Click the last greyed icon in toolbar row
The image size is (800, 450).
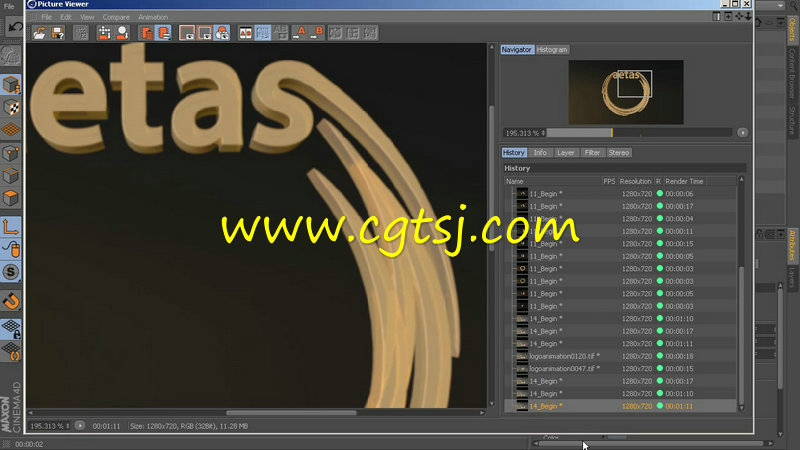pyautogui.click(x=370, y=33)
